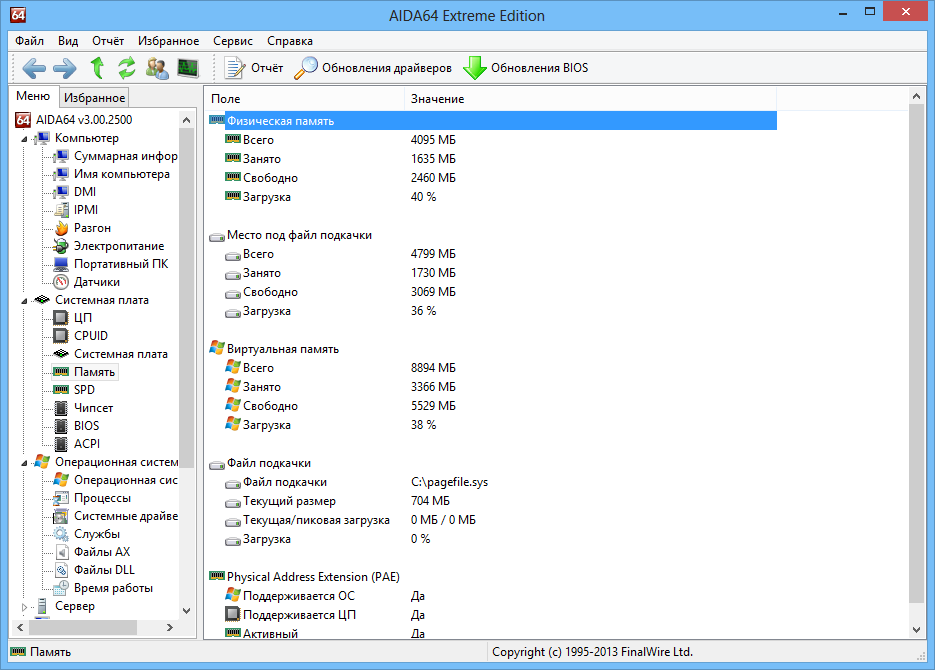This screenshot has width=935, height=670.
Task: Click the Отчёт report toolbar button
Action: point(253,68)
